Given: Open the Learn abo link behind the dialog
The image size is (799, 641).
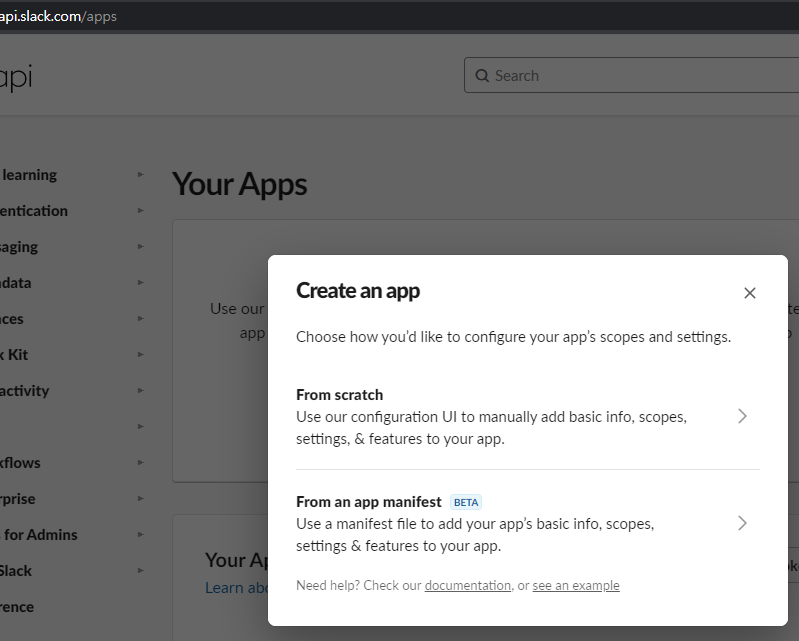Looking at the screenshot, I should (236, 587).
